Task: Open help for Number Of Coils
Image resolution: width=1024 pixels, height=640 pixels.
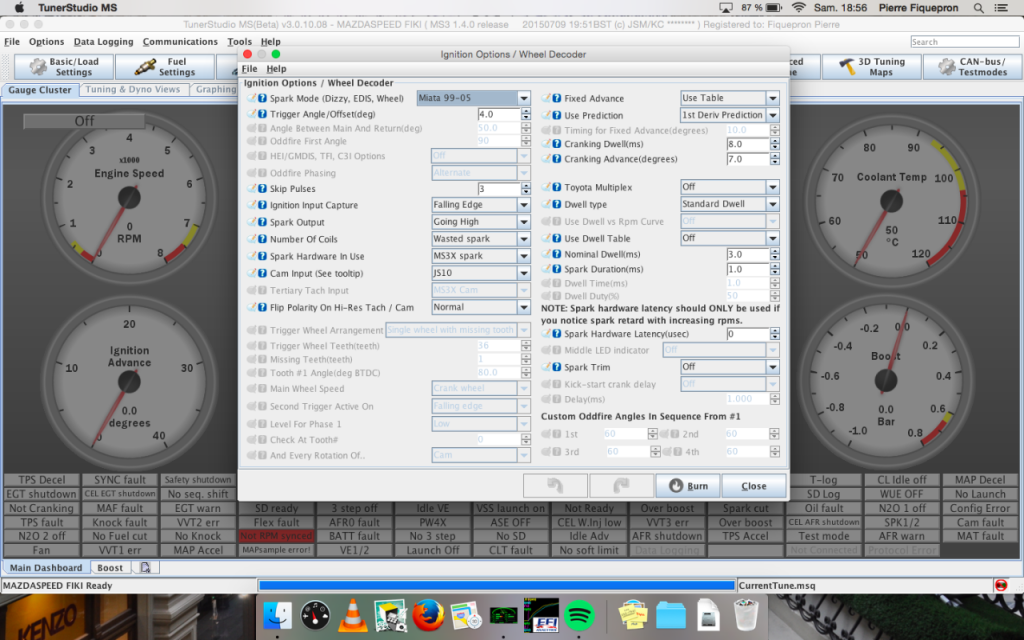Action: 262,239
